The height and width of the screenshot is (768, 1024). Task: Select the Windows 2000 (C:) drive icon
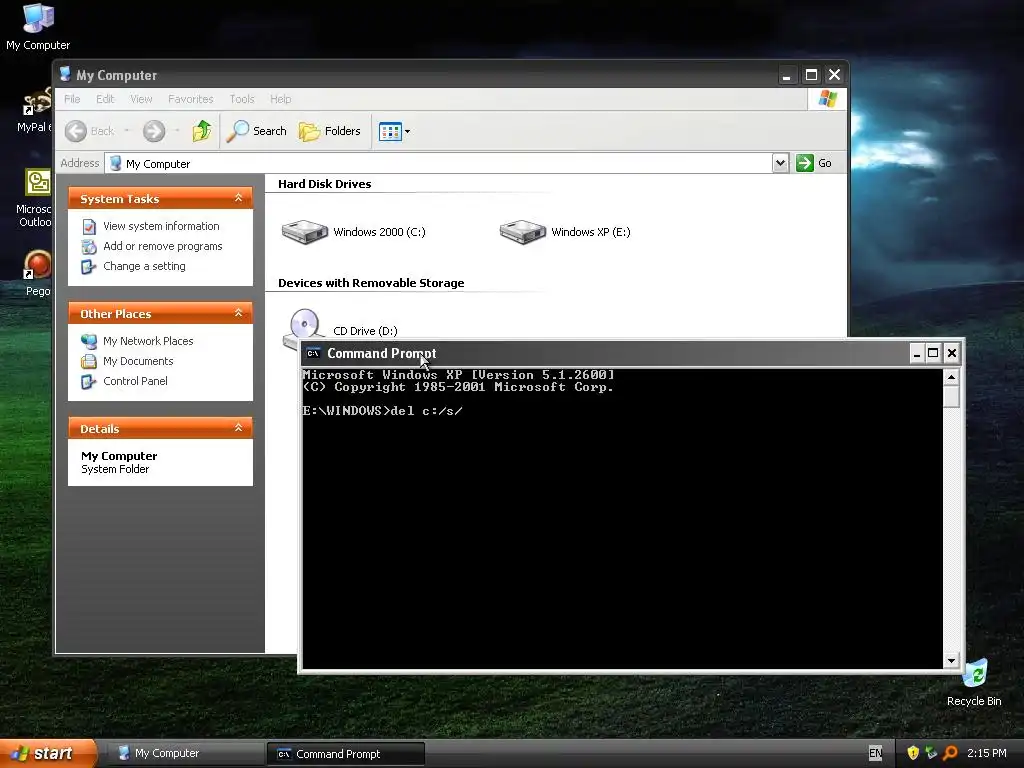pyautogui.click(x=304, y=232)
